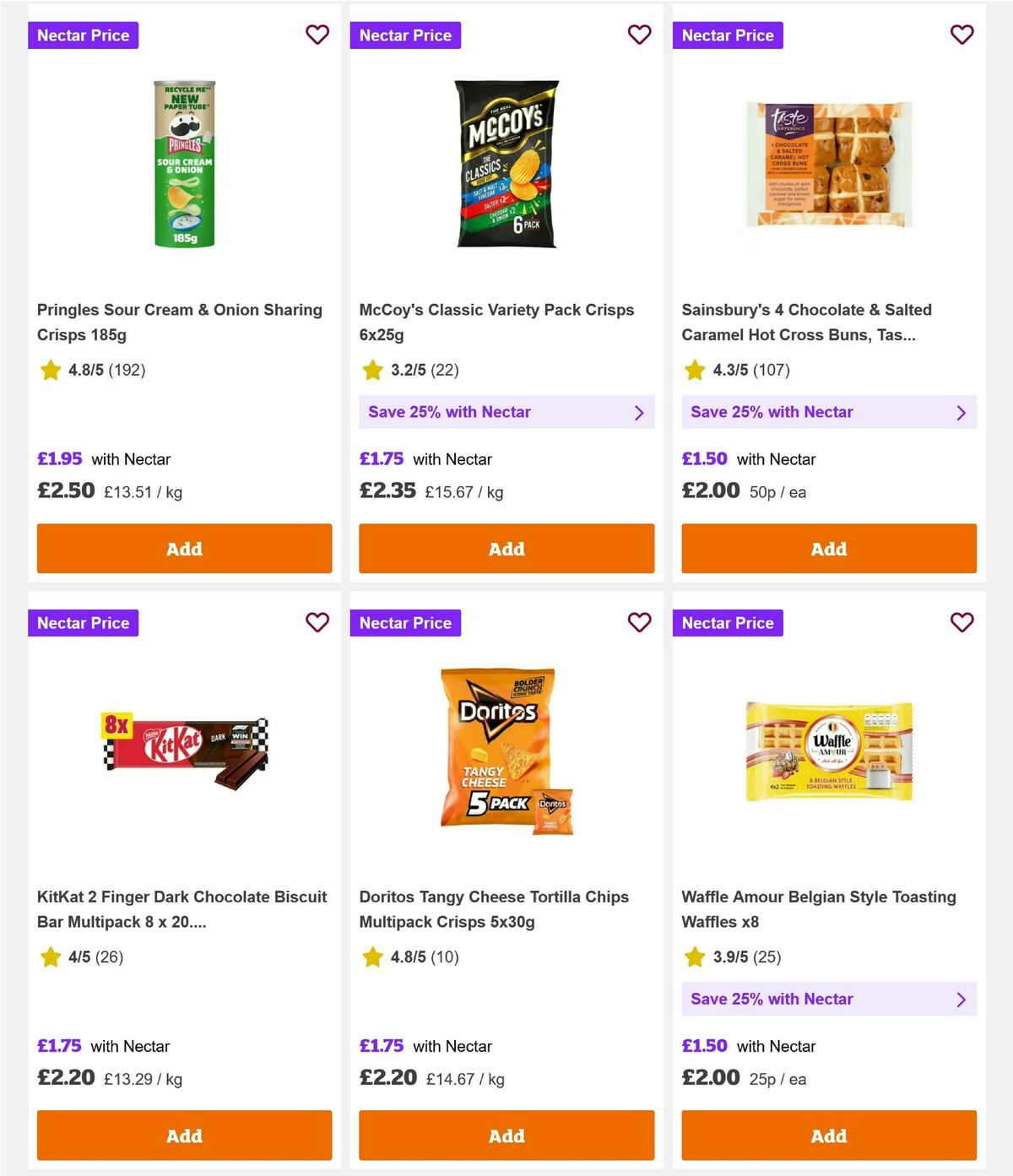Click the Nectar Price badge on Pringles crisps
Viewport: 1013px width, 1176px height.
83,35
